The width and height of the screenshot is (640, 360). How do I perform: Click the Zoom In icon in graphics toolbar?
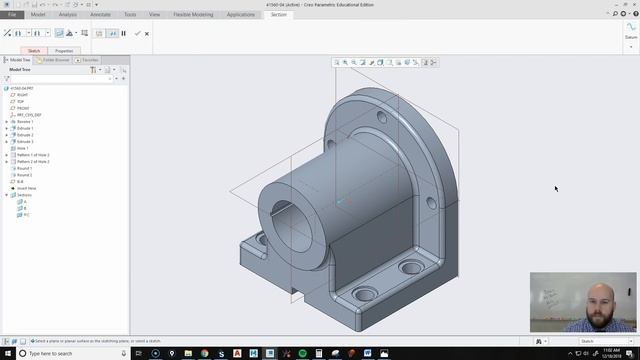pos(345,62)
